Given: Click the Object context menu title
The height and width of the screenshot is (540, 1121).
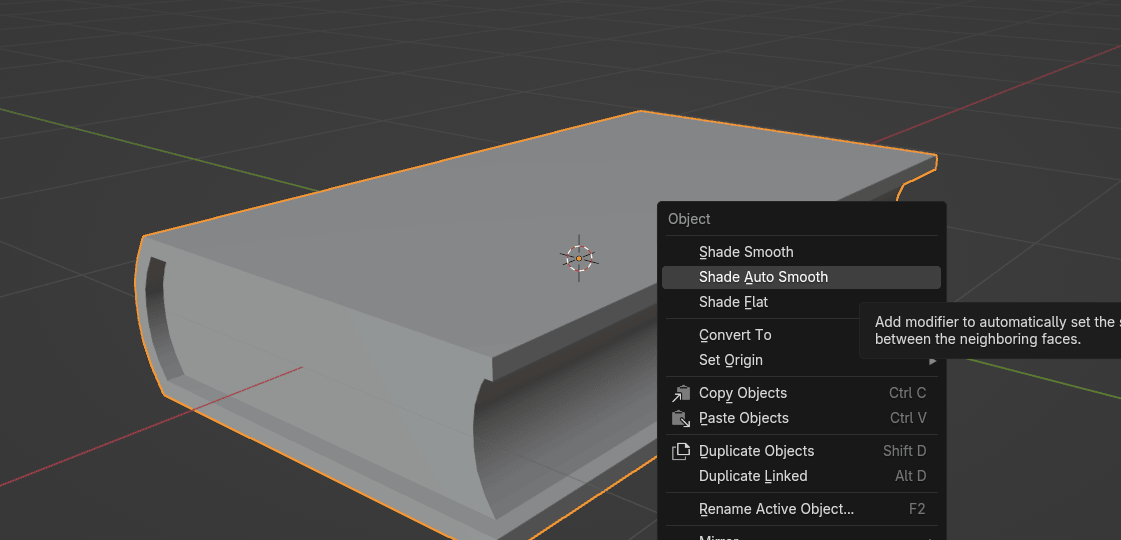Looking at the screenshot, I should (x=689, y=219).
